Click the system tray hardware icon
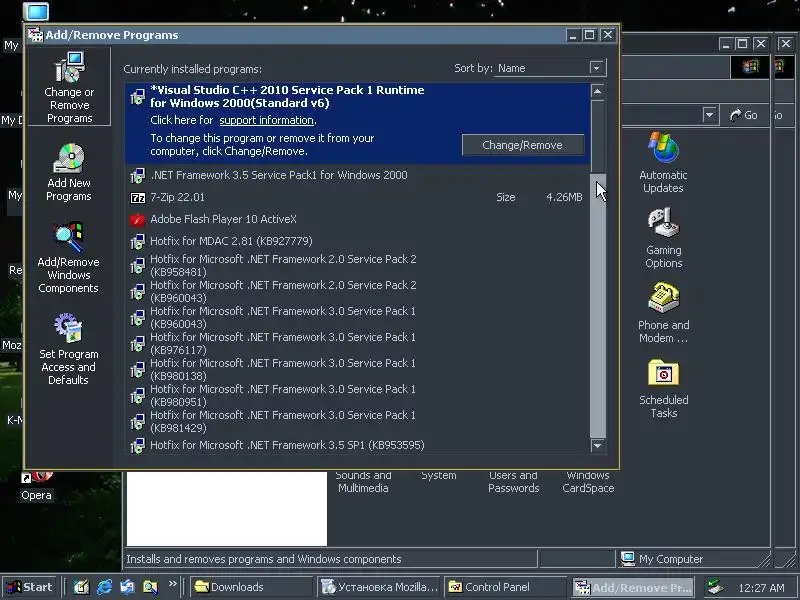800x600 pixels. tap(715, 587)
